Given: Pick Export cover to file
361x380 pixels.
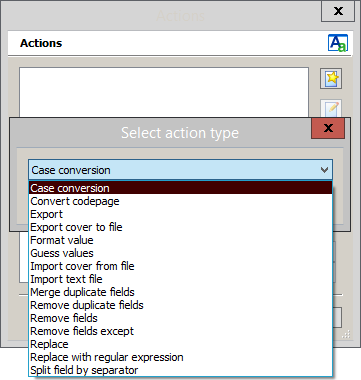Looking at the screenshot, I should pyautogui.click(x=180, y=227).
